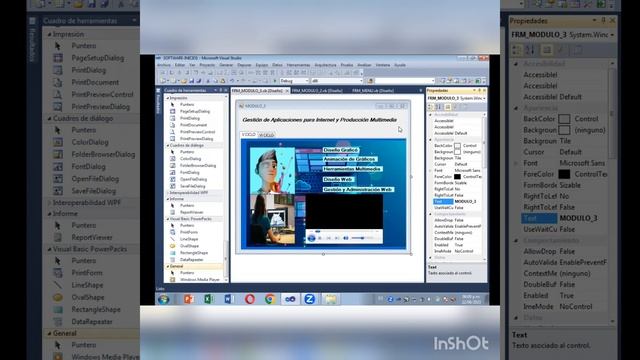Screen dimensions: 640x360
Task: Select the ReportViewer toolbox control
Action: tap(191, 212)
